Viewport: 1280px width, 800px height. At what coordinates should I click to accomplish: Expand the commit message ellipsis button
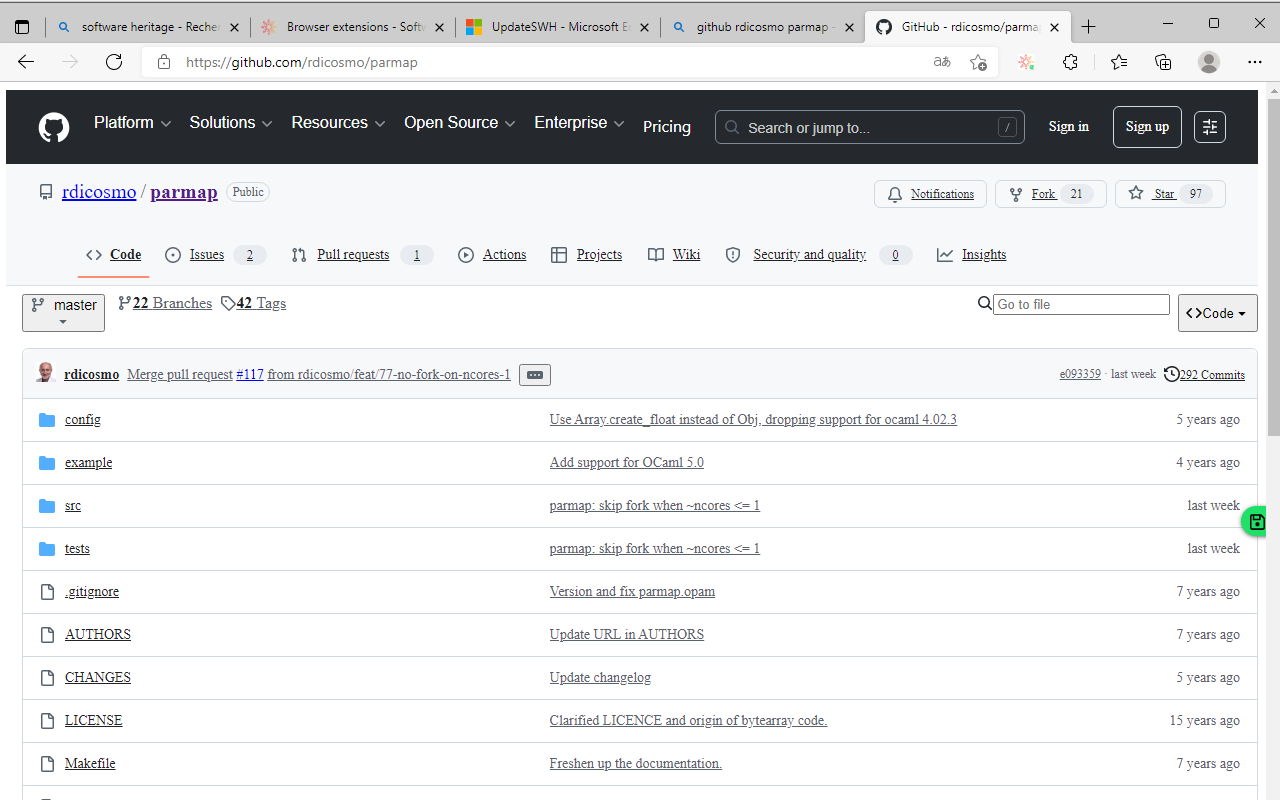point(535,375)
